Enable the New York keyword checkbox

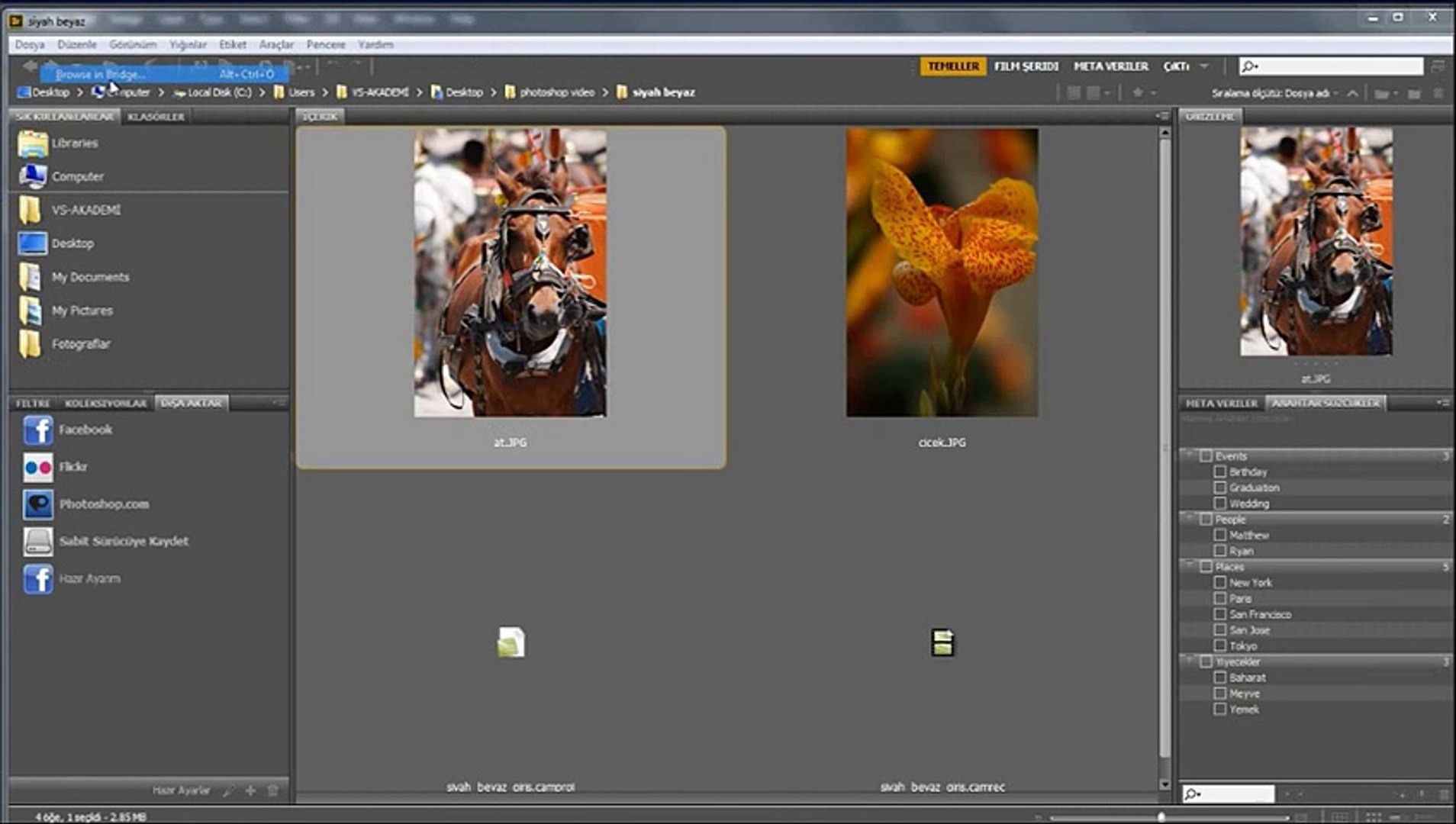coord(1219,583)
